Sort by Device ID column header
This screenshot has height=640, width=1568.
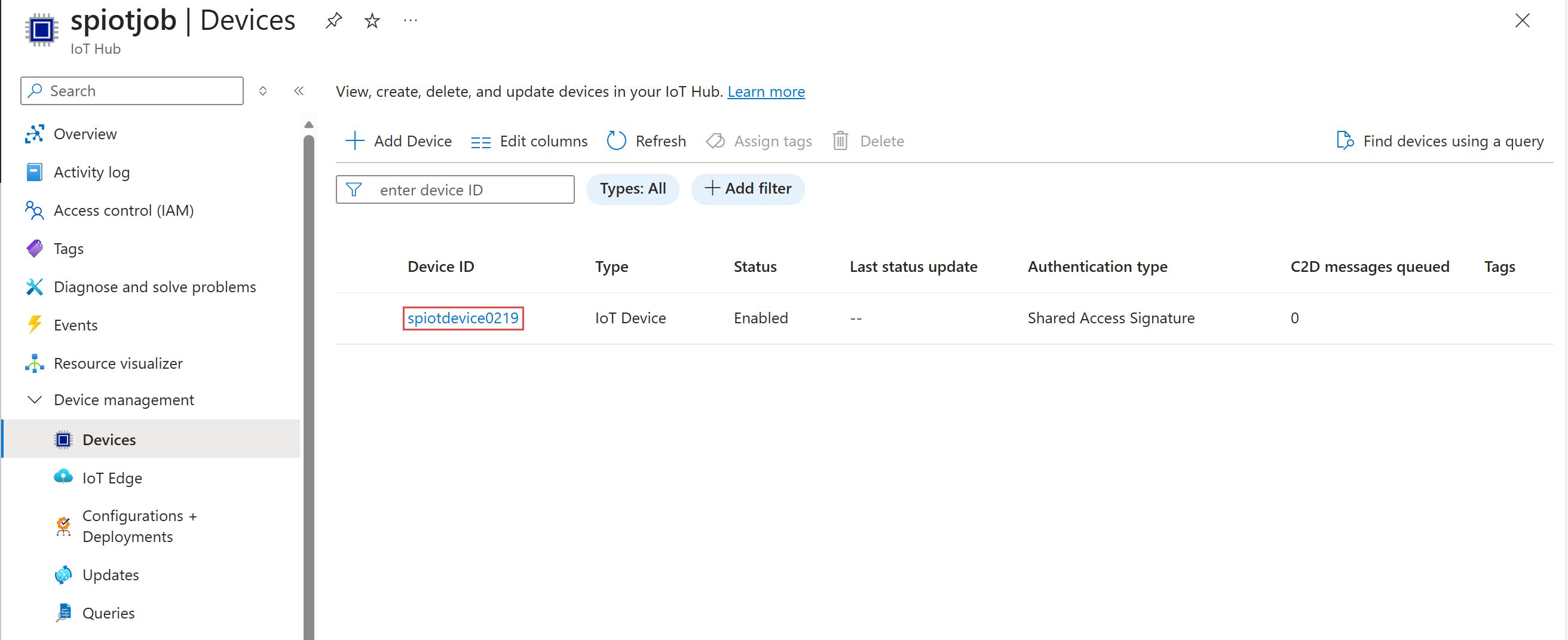coord(440,267)
